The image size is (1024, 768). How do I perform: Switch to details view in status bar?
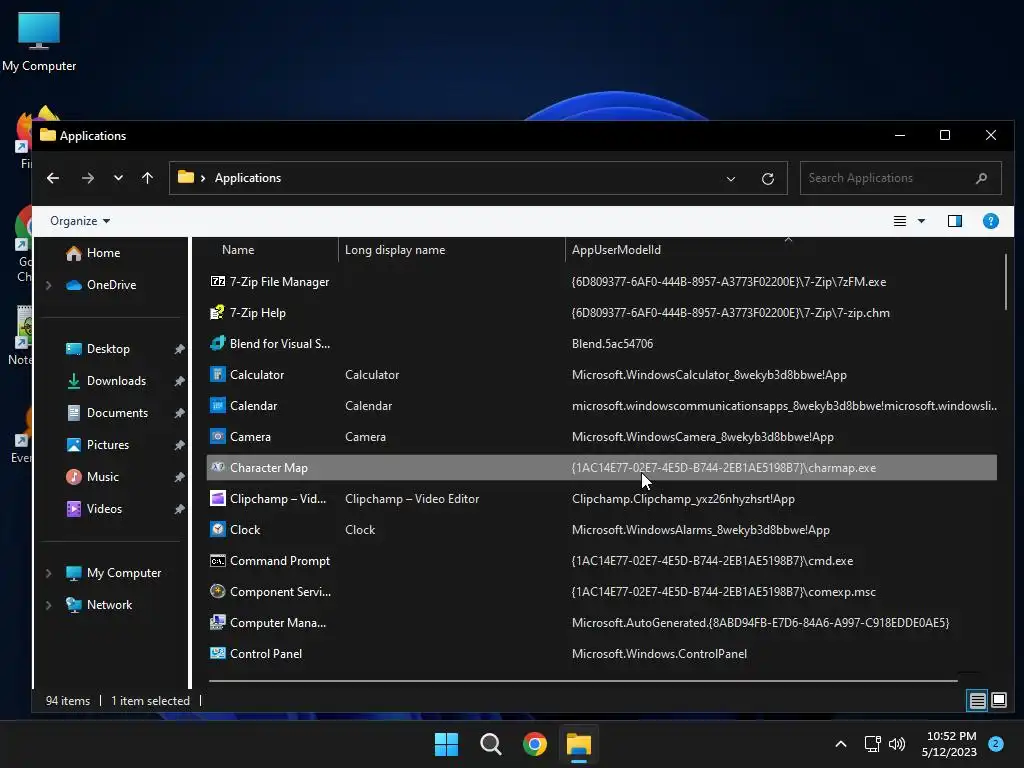[978, 701]
